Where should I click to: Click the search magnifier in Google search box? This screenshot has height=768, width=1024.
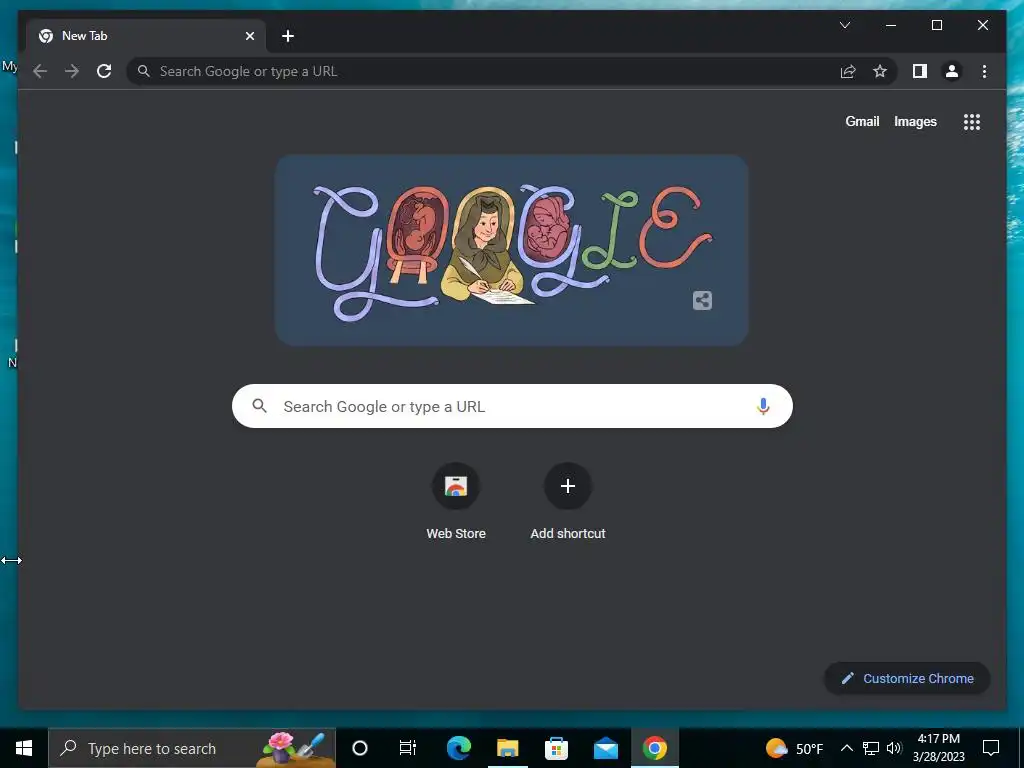pos(259,406)
